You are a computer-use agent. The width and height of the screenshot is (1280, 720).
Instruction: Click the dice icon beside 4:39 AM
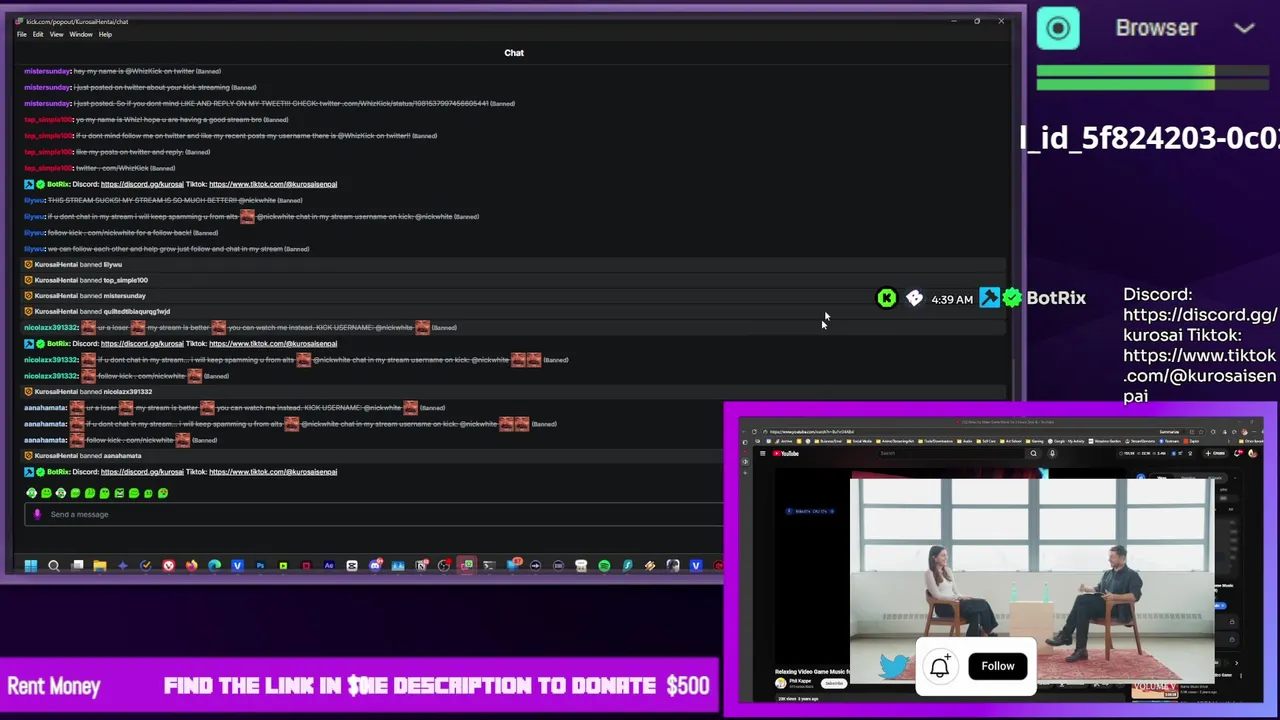[x=914, y=298]
